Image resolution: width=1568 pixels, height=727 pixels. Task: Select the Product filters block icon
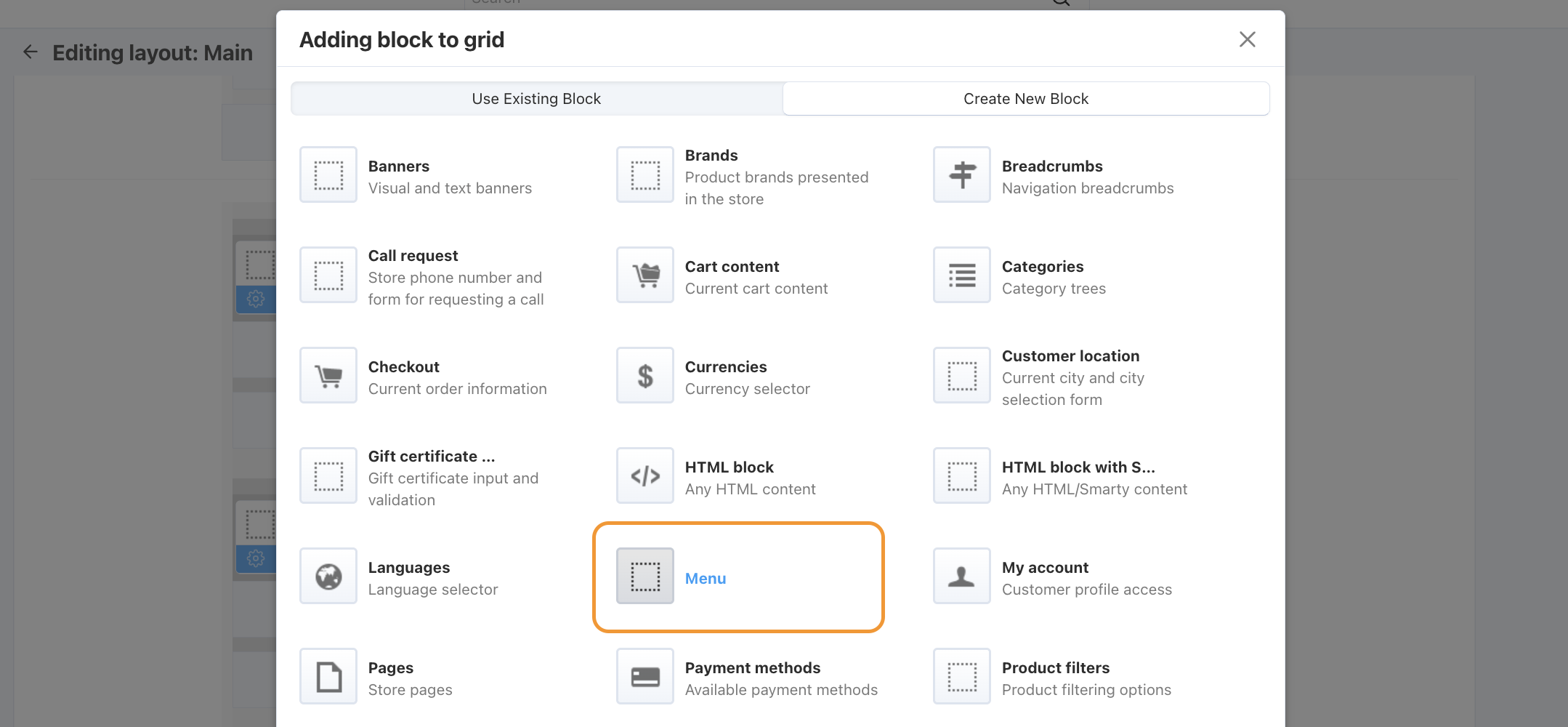pos(962,677)
